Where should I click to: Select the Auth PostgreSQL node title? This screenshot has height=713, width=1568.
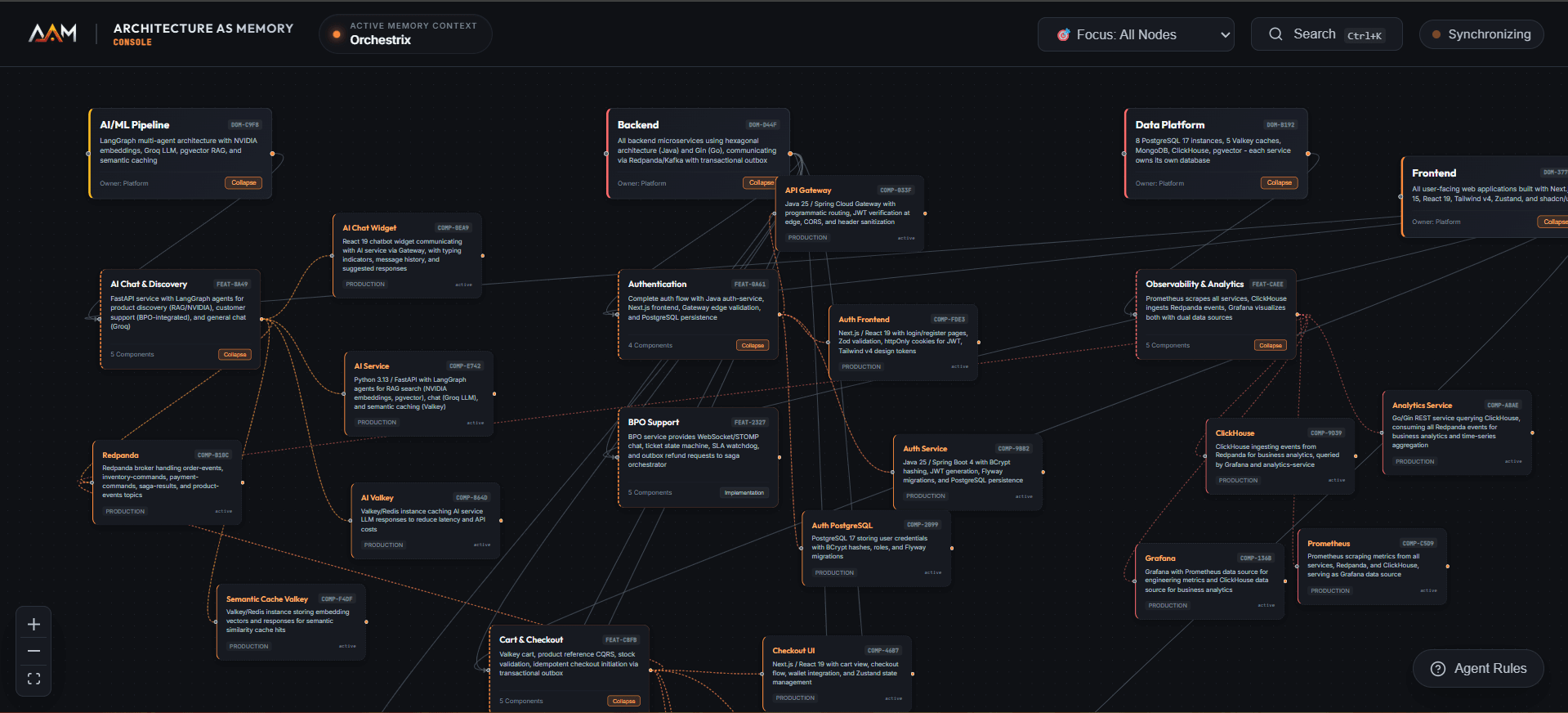[x=842, y=526]
